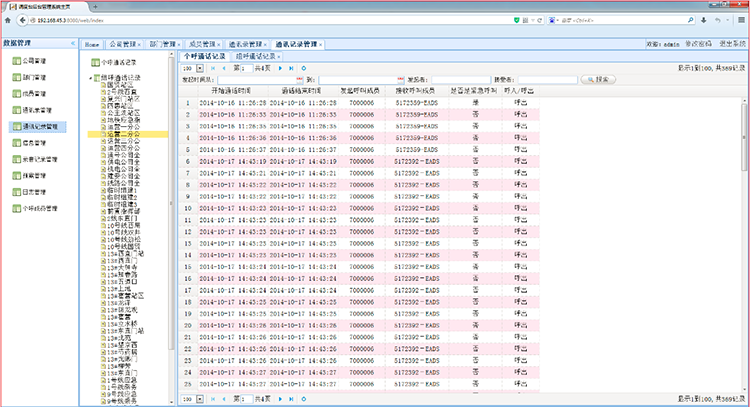Click the 搜索 search button
The height and width of the screenshot is (407, 750).
598,79
